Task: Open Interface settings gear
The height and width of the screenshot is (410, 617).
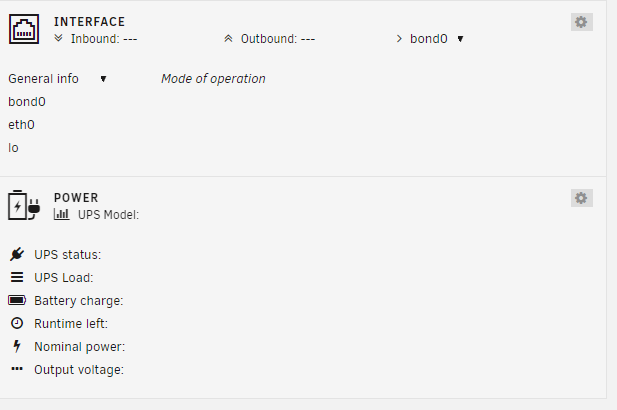Action: click(582, 22)
